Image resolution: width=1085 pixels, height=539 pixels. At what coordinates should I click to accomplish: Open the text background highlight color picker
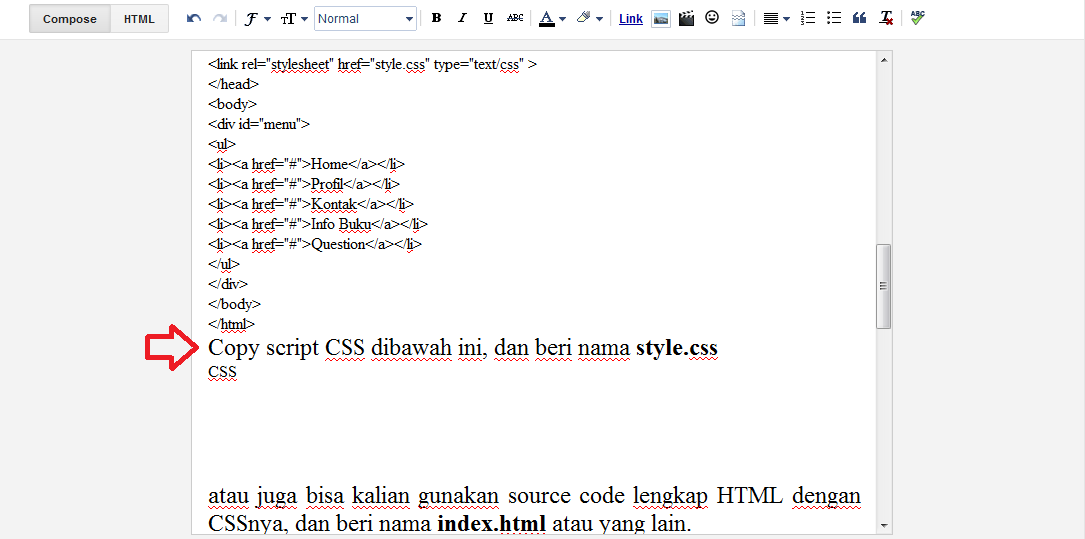[589, 19]
